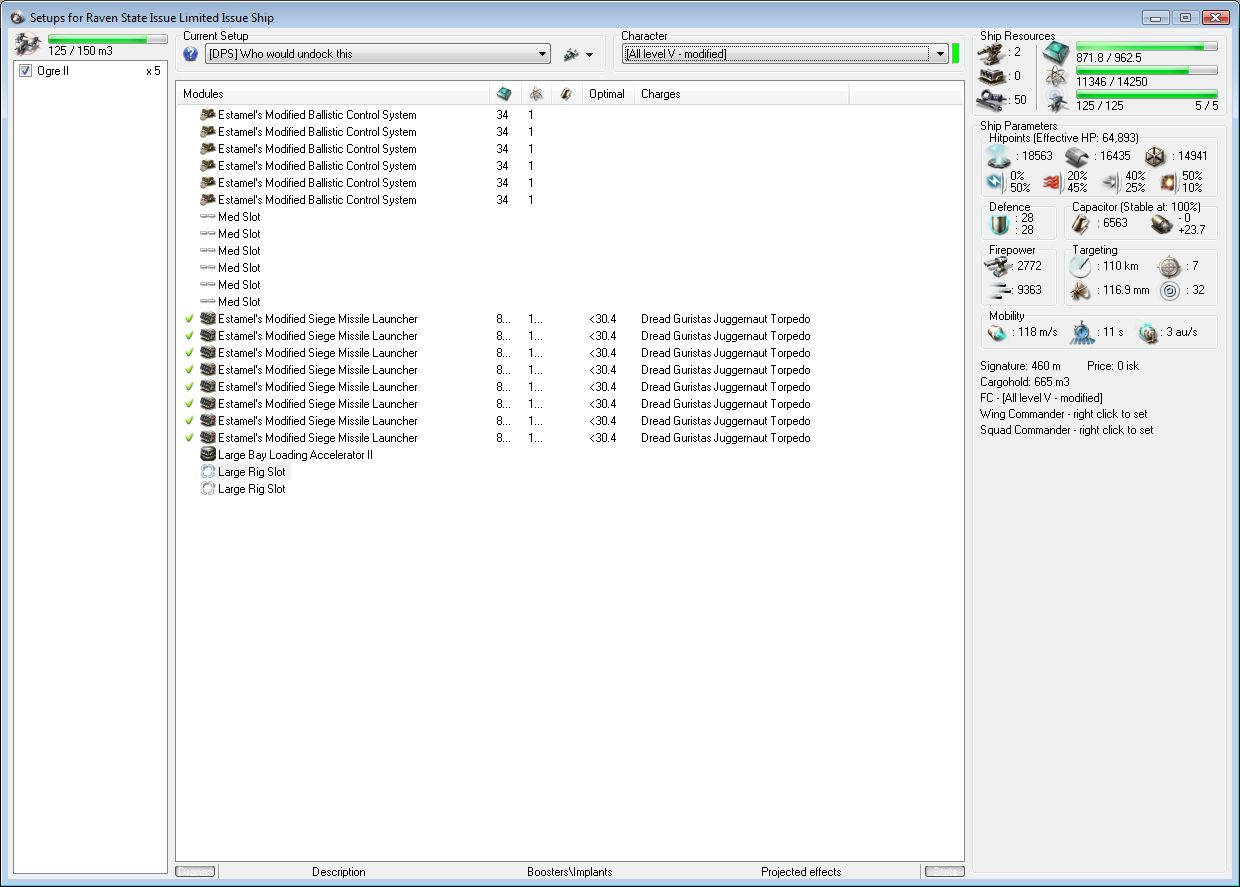
Task: Click the powergrid icon by 11346 / 14250
Action: (x=1056, y=76)
